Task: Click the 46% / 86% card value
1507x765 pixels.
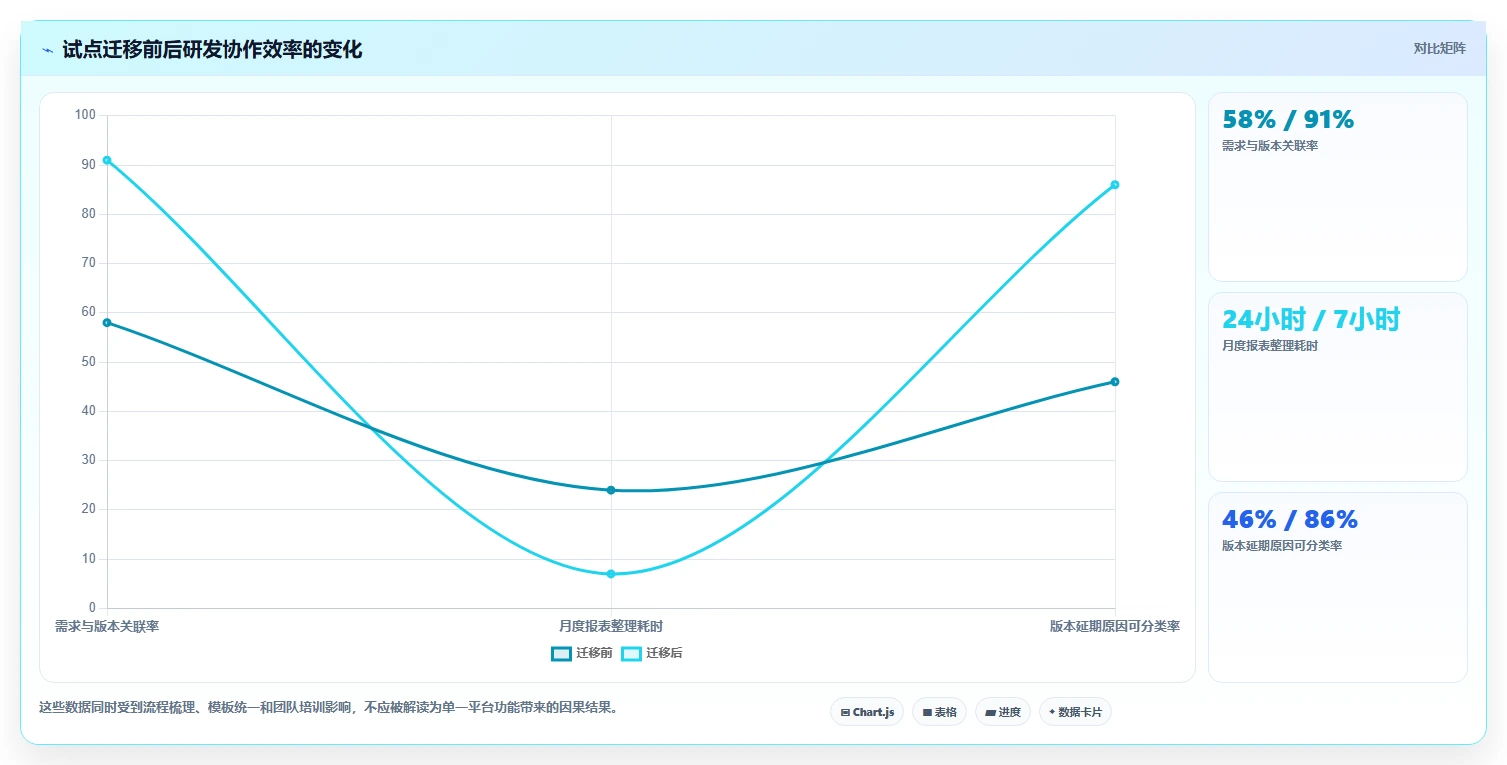Action: [x=1290, y=520]
